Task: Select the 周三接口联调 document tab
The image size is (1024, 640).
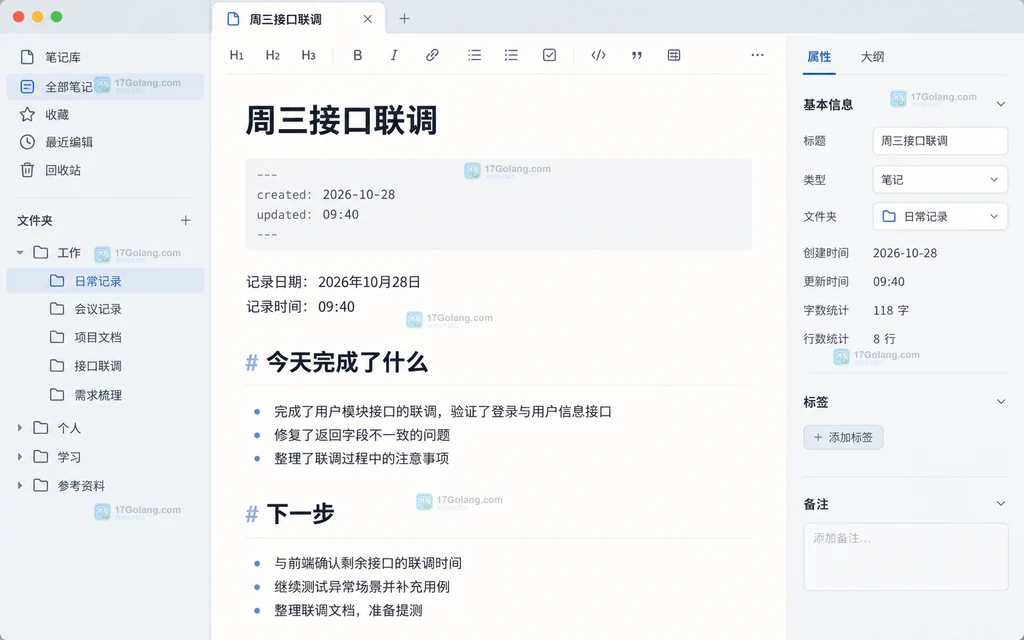Action: [x=298, y=19]
